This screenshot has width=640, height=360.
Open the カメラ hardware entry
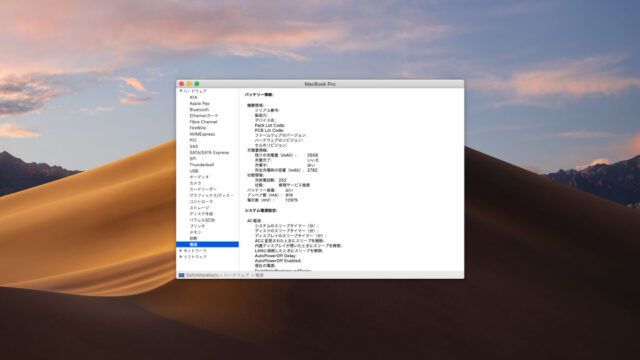click(x=195, y=183)
